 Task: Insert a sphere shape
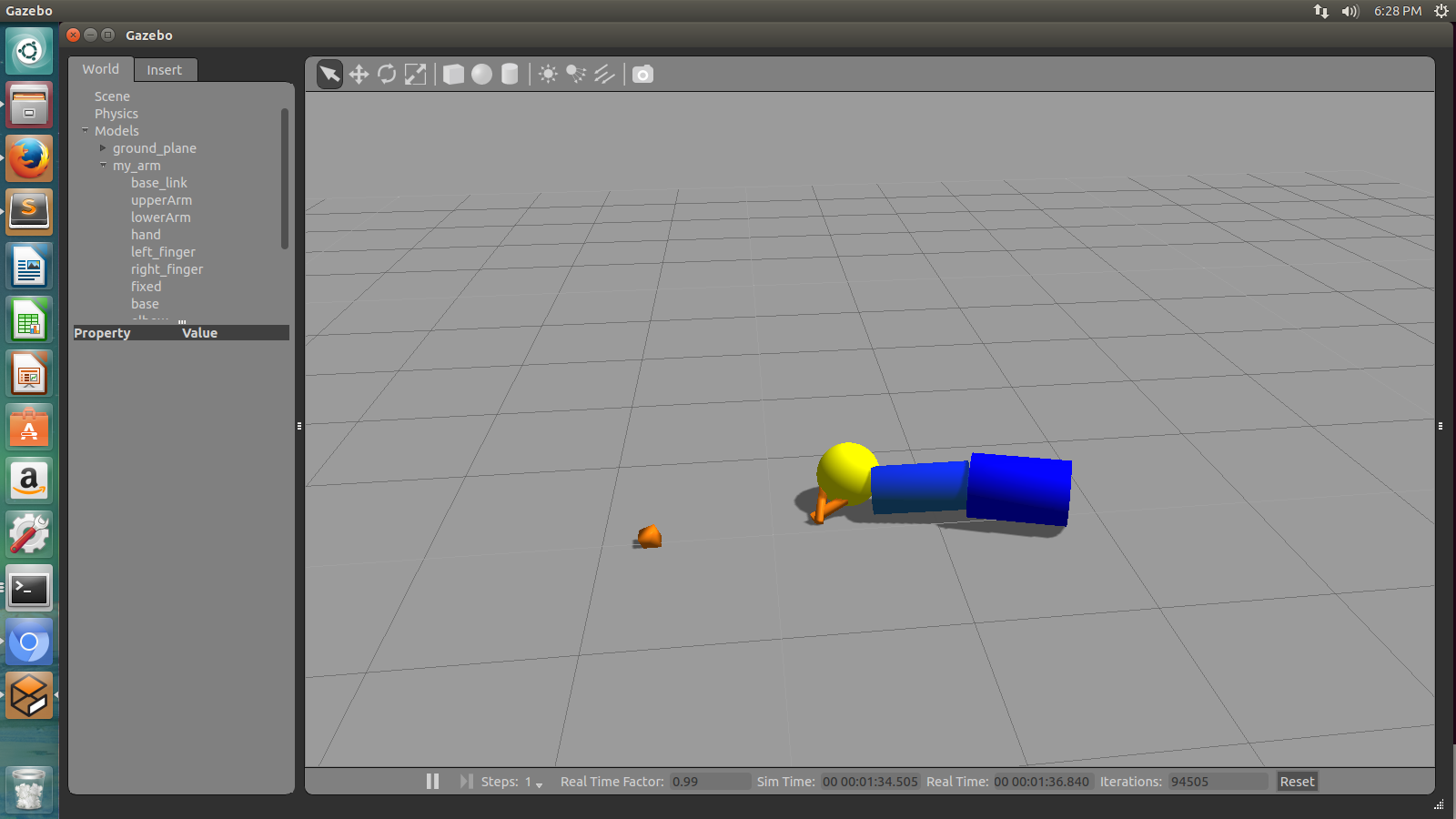coord(481,75)
